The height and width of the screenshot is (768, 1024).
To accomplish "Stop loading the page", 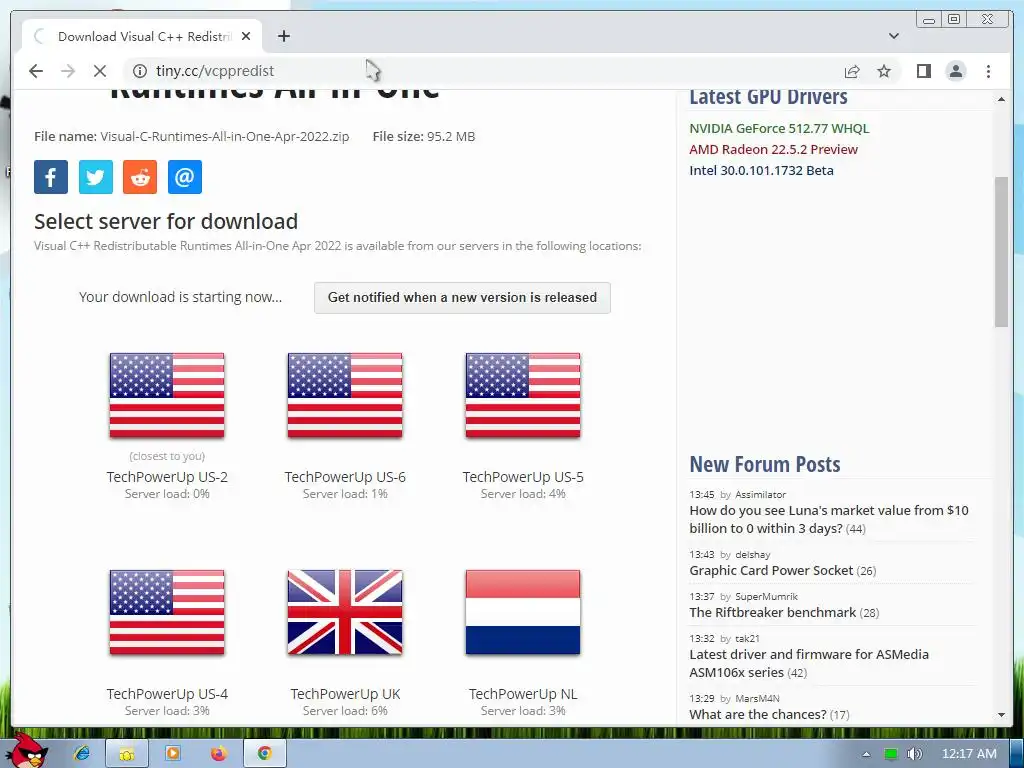I will pyautogui.click(x=100, y=71).
